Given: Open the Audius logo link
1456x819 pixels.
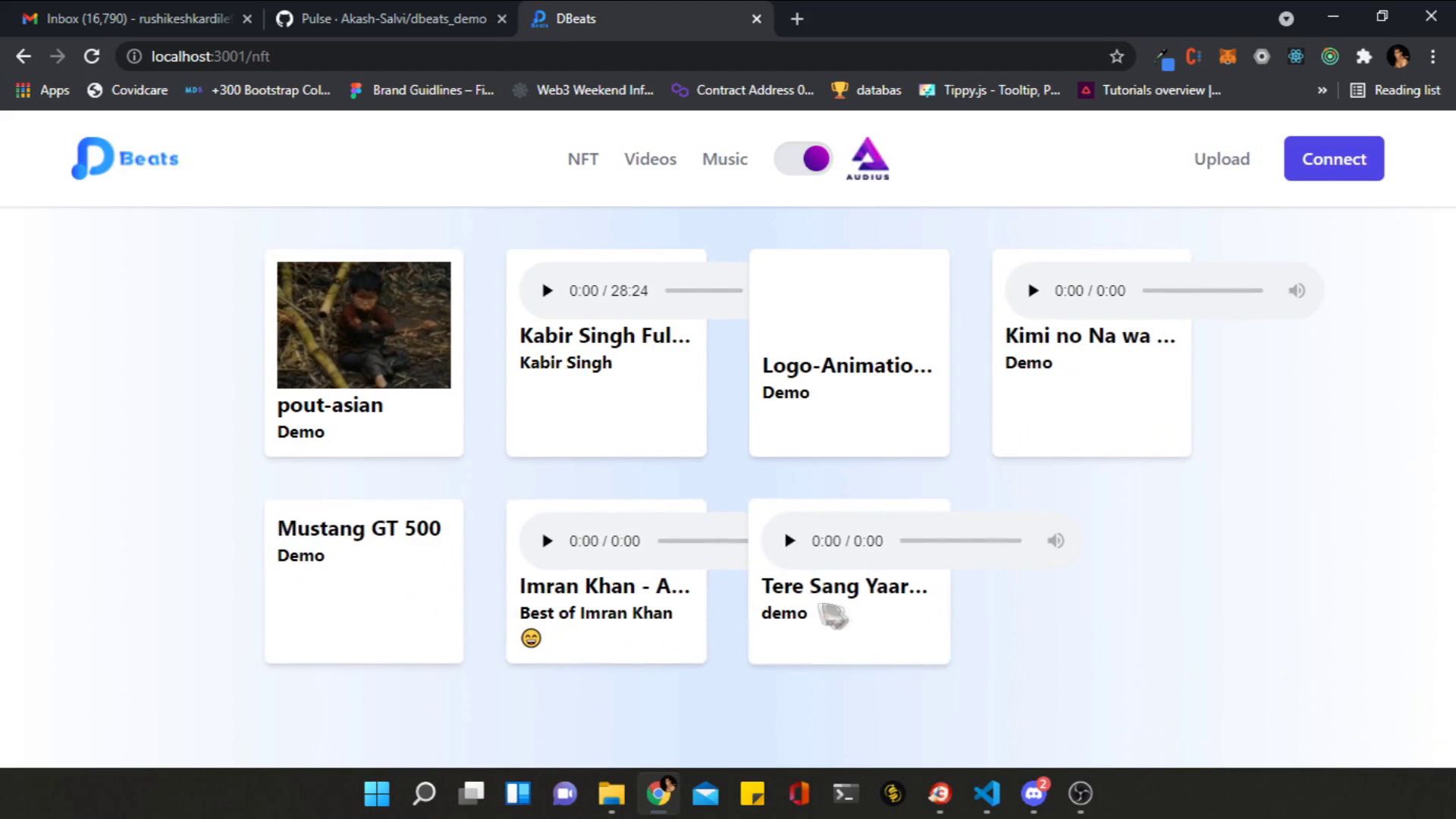Looking at the screenshot, I should click(x=868, y=158).
